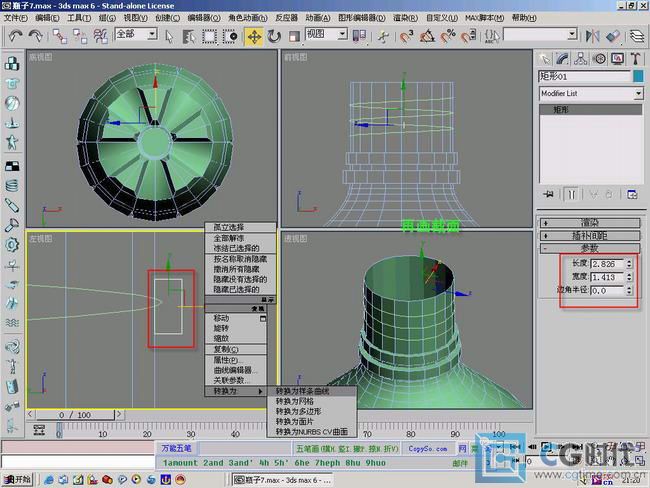This screenshot has height=488, width=650.
Task: Choose 转换为样条曲线 in the submenu
Action: coord(312,391)
